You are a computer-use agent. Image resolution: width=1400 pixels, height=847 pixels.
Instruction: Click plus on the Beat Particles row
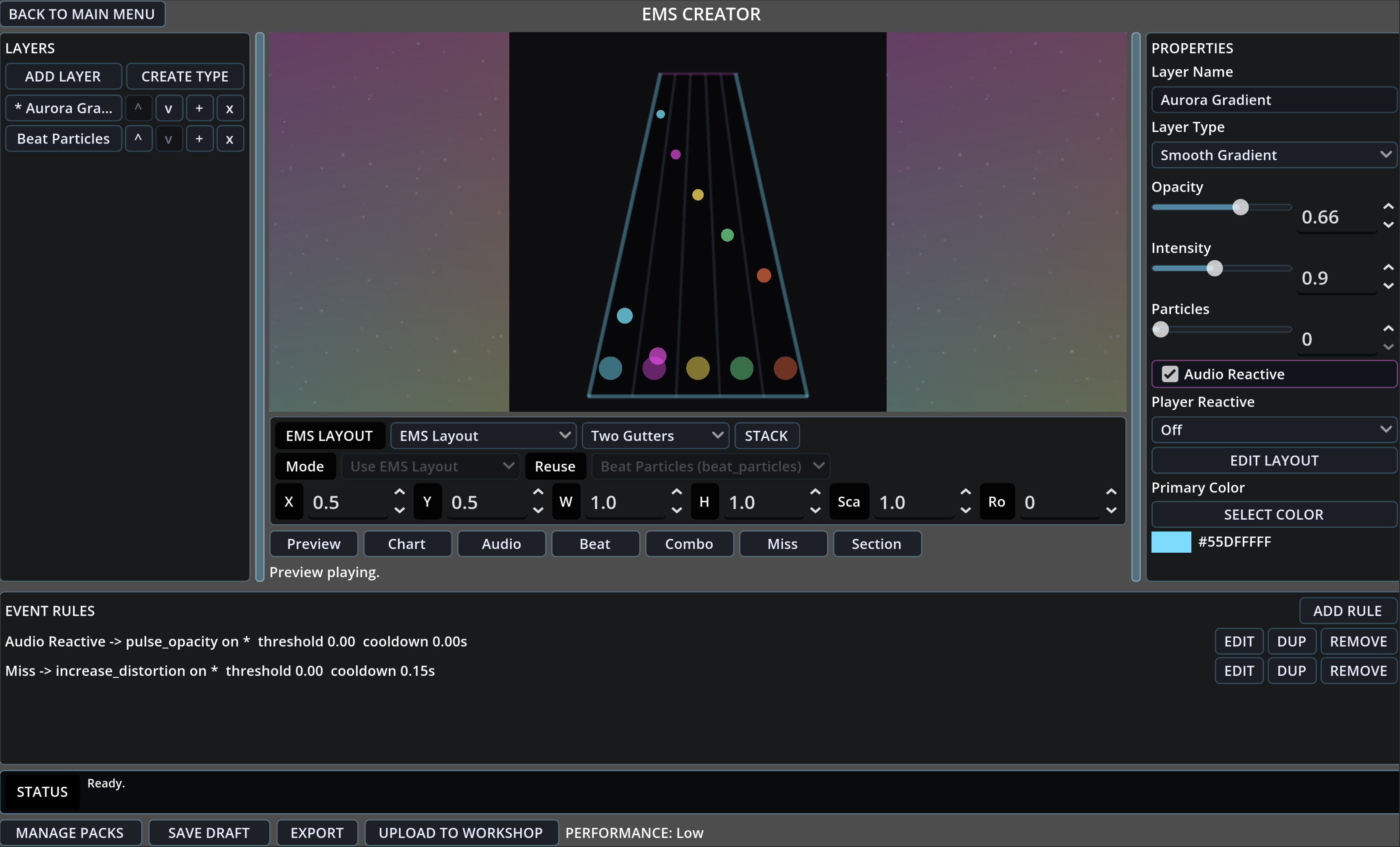click(199, 139)
